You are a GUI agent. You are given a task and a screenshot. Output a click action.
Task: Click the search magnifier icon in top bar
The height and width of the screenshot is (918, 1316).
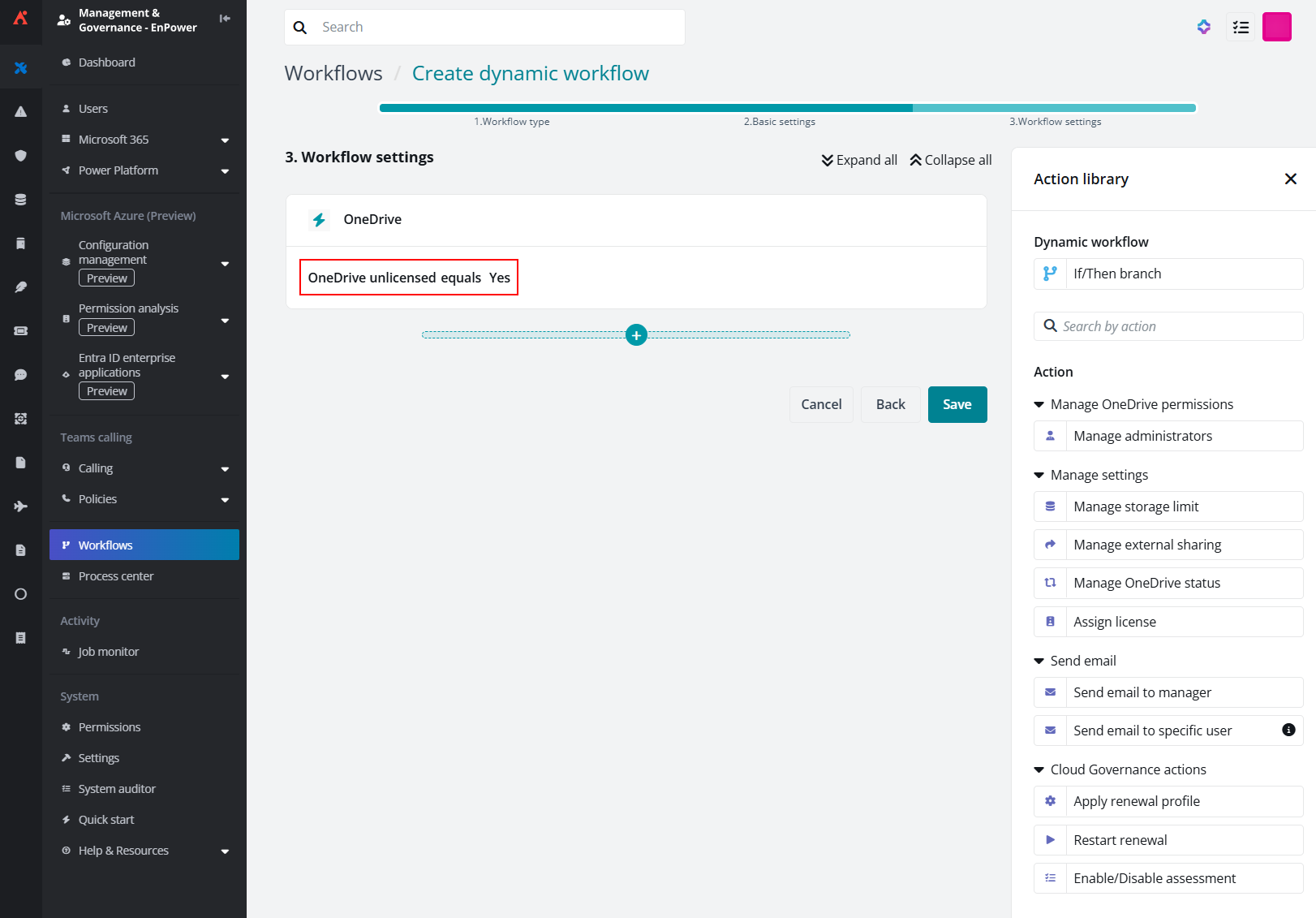[x=300, y=28]
